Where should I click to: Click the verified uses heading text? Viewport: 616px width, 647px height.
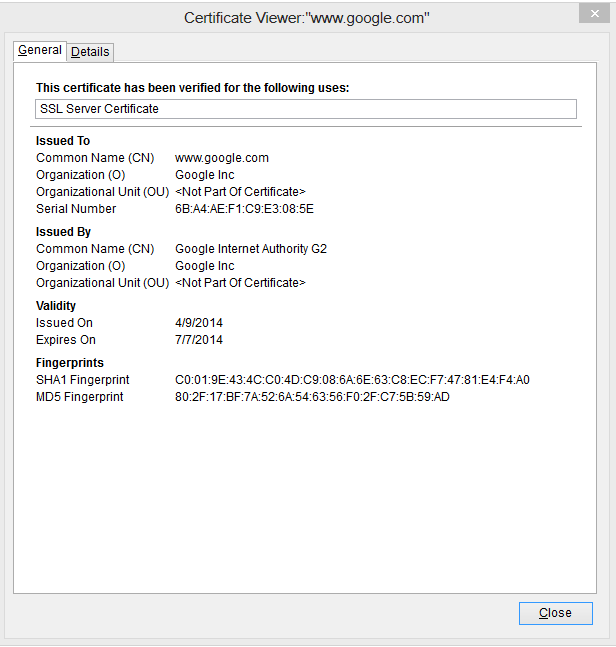coord(192,88)
